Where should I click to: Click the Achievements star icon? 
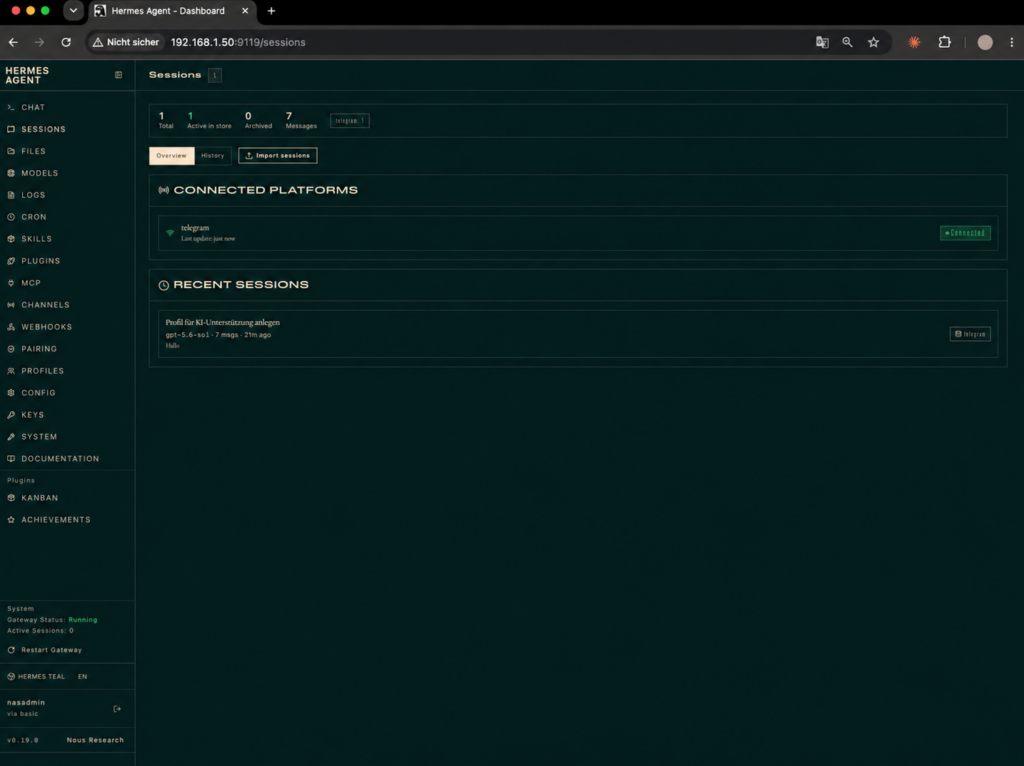11,520
